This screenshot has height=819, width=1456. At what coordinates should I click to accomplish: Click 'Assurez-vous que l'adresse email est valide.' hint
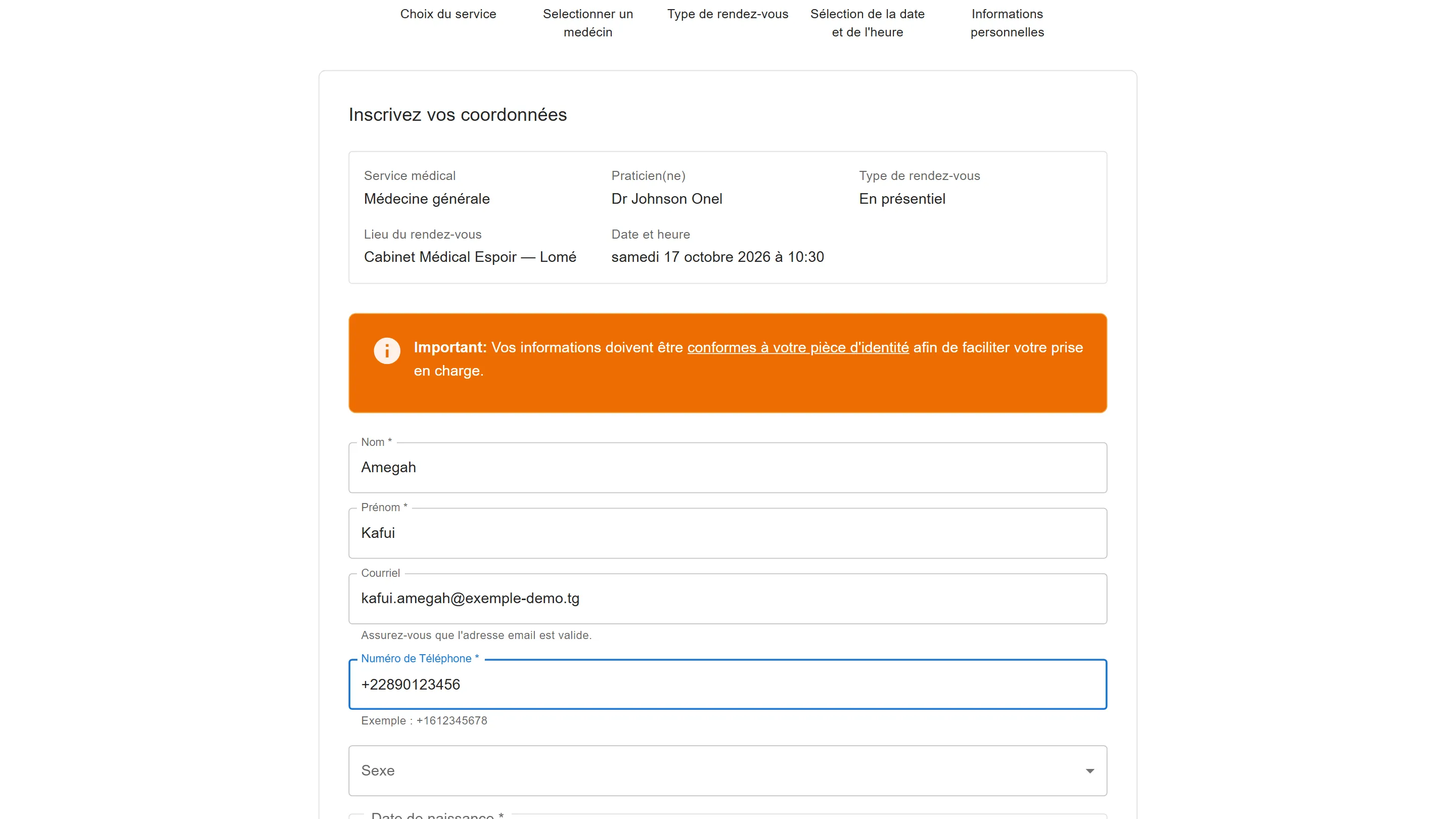(x=476, y=635)
